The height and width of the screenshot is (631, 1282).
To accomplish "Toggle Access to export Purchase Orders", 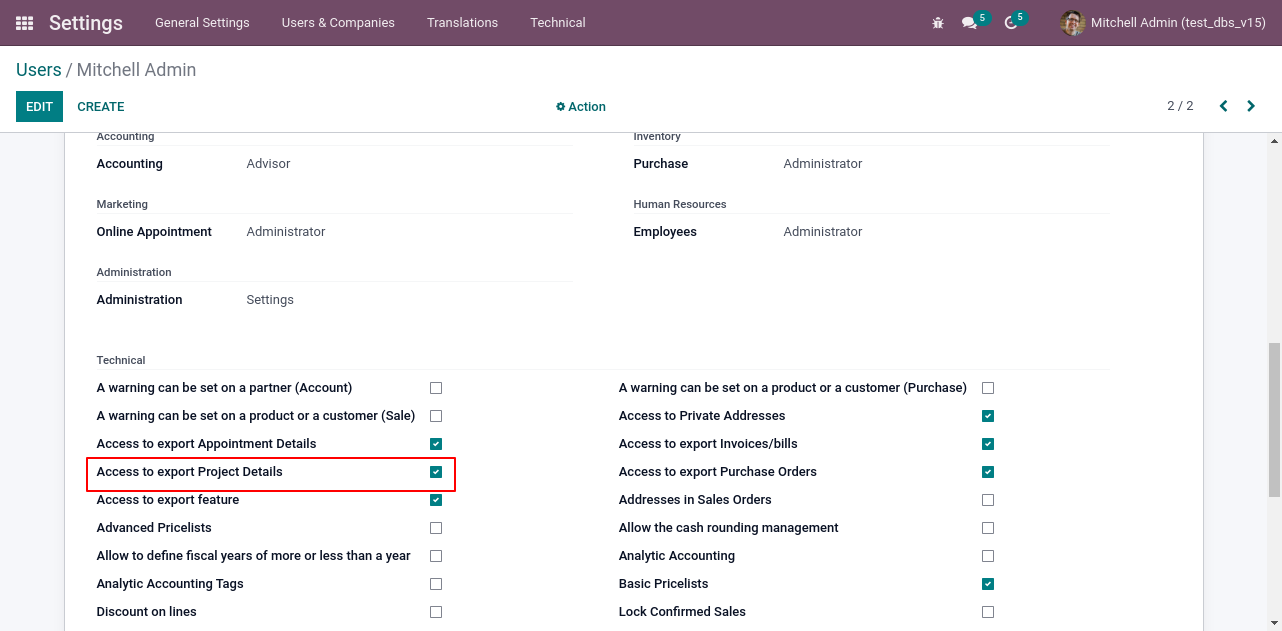I will [988, 472].
